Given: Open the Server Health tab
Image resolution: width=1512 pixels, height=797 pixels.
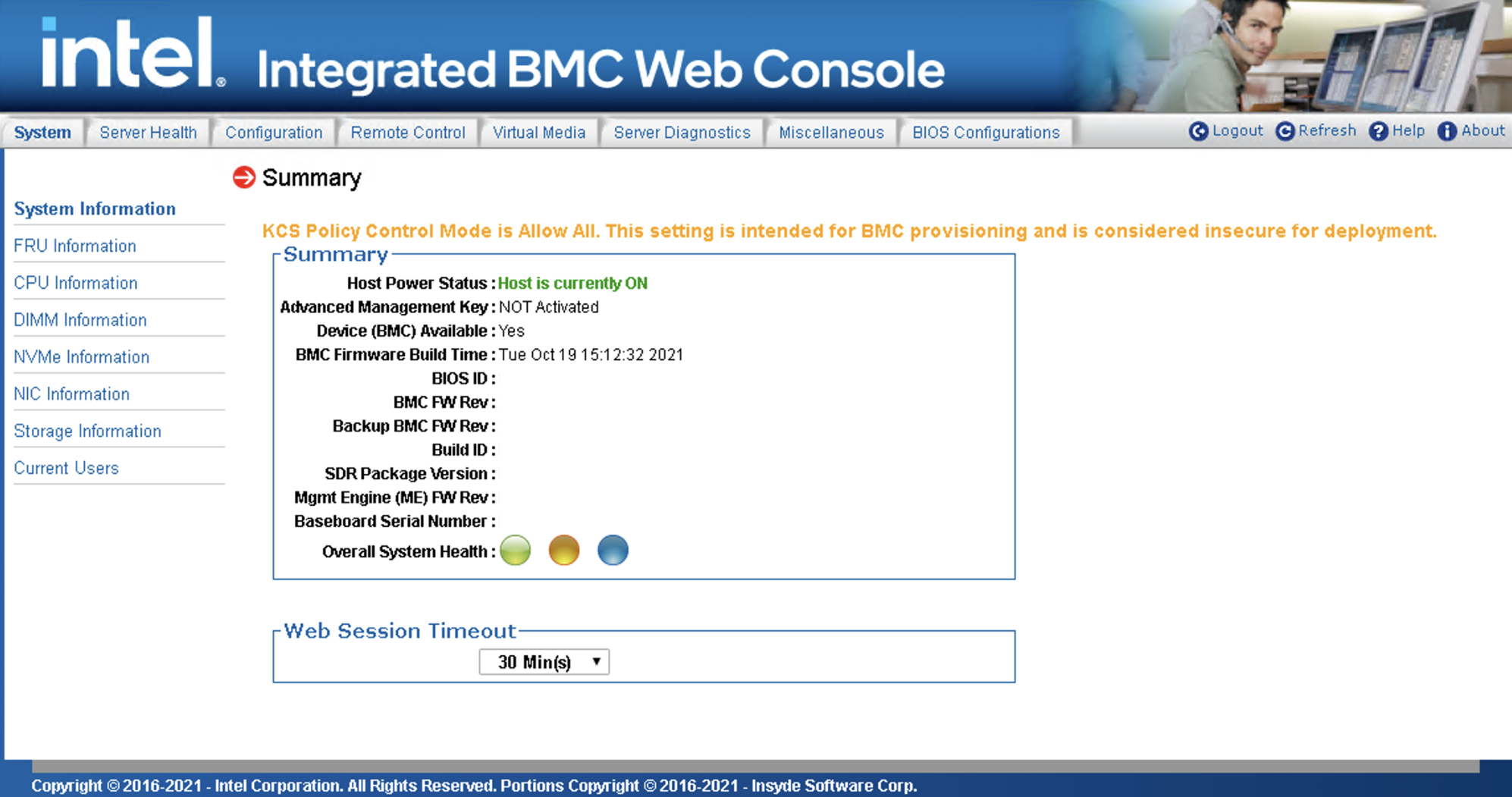Looking at the screenshot, I should tap(148, 133).
